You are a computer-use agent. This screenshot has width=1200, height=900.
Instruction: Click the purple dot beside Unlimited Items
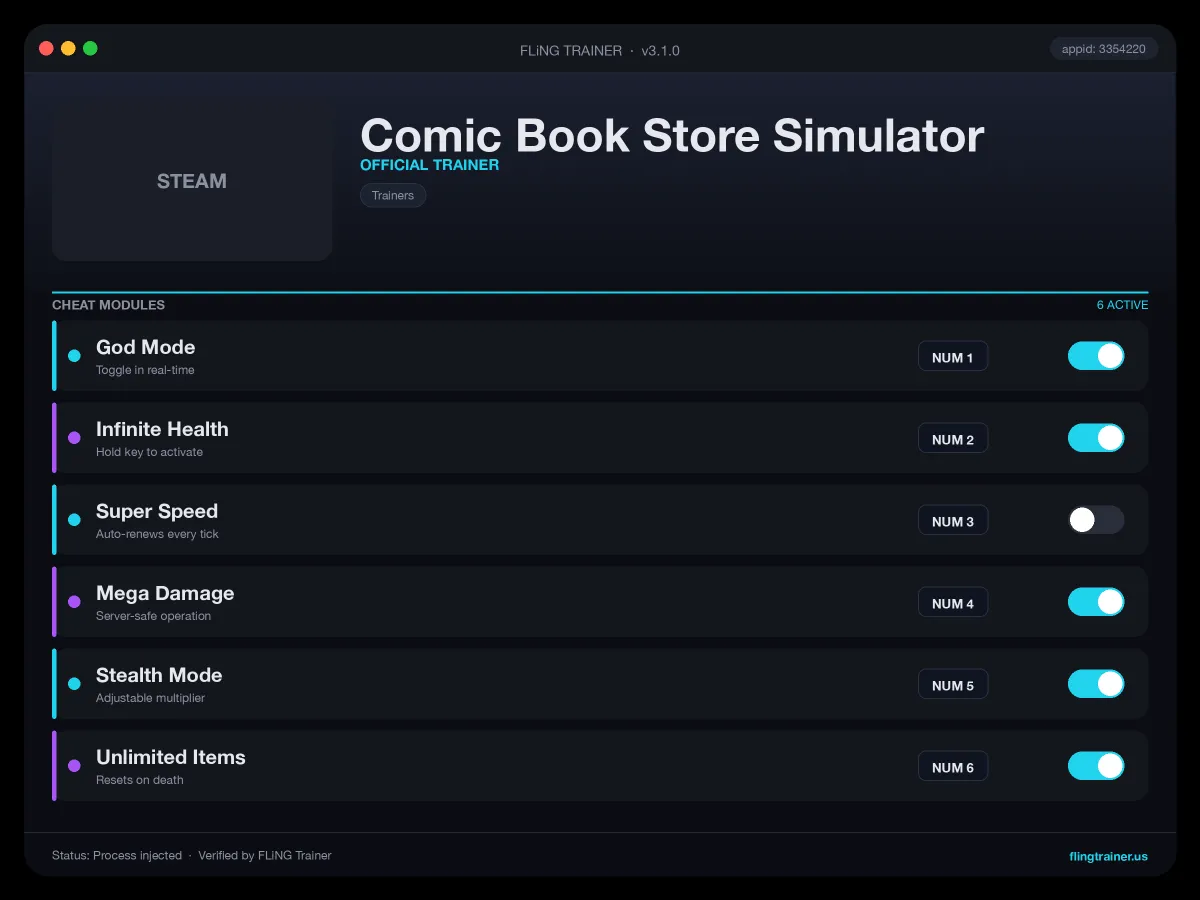click(x=74, y=766)
